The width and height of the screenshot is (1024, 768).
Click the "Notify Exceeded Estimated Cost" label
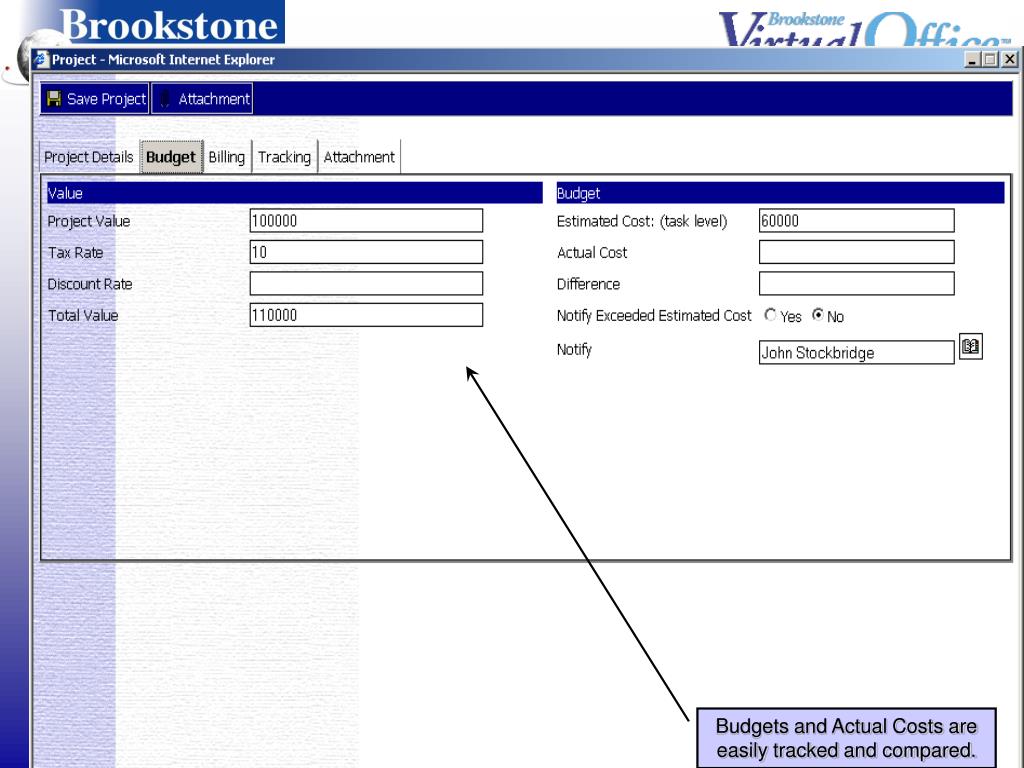654,316
